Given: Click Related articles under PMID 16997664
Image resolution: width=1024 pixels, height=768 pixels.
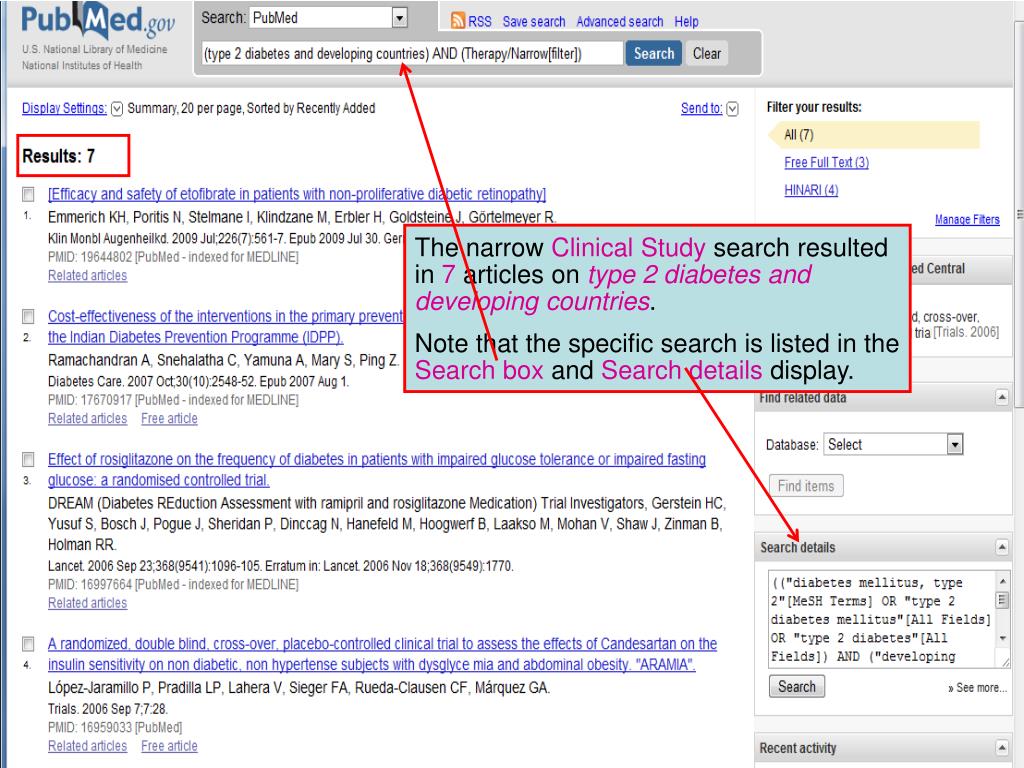Looking at the screenshot, I should pos(88,603).
